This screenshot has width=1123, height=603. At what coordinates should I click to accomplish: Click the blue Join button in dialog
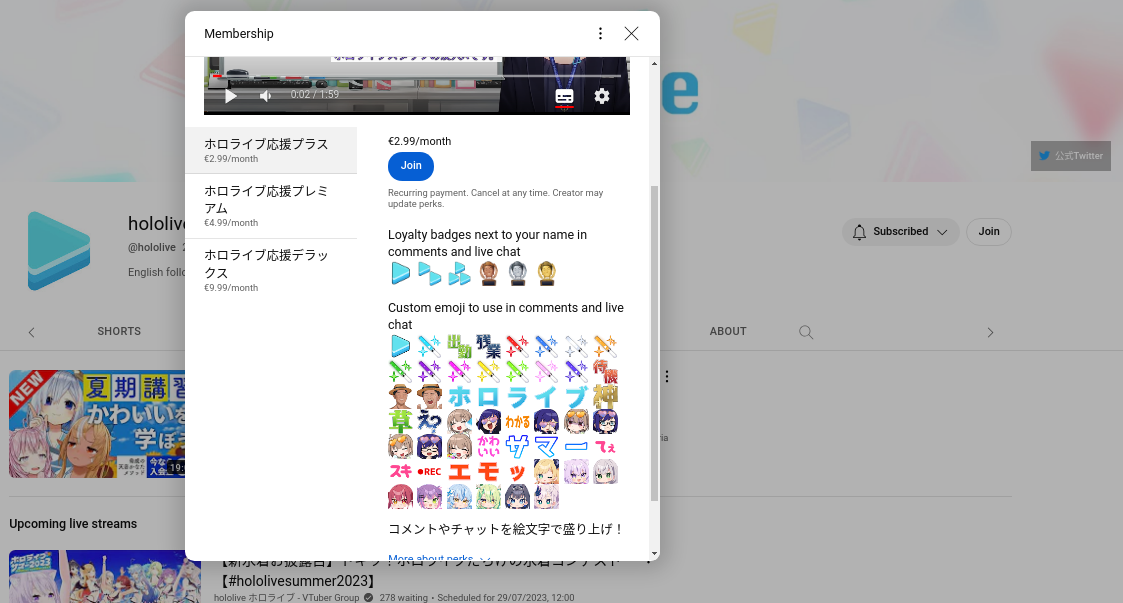point(411,165)
